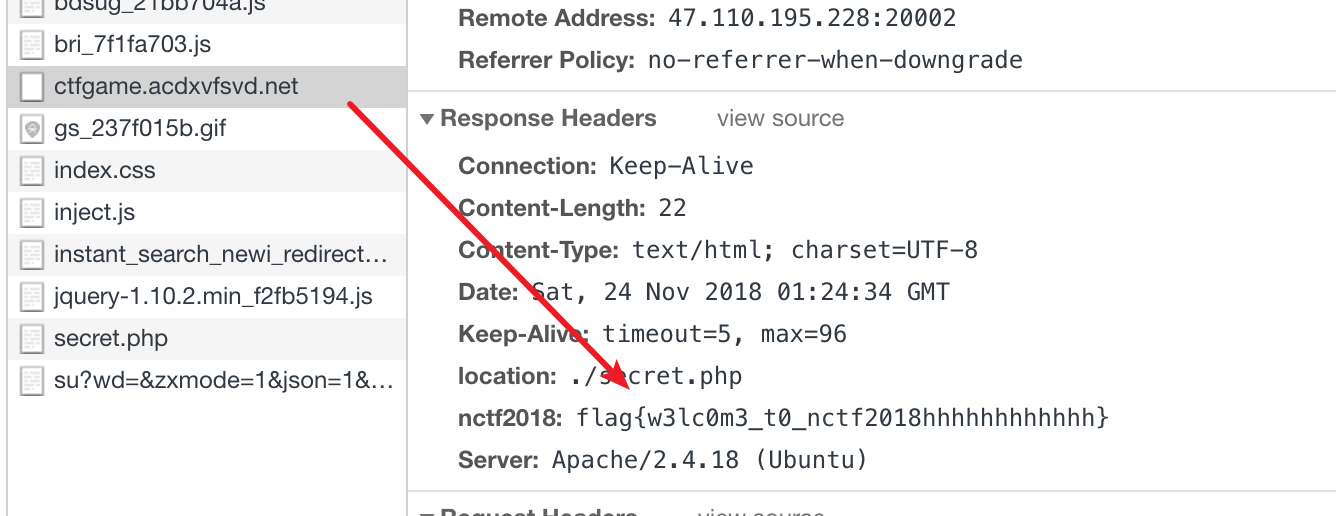Image resolution: width=1336 pixels, height=516 pixels.
Task: Open view source for Response Headers
Action: click(x=780, y=119)
